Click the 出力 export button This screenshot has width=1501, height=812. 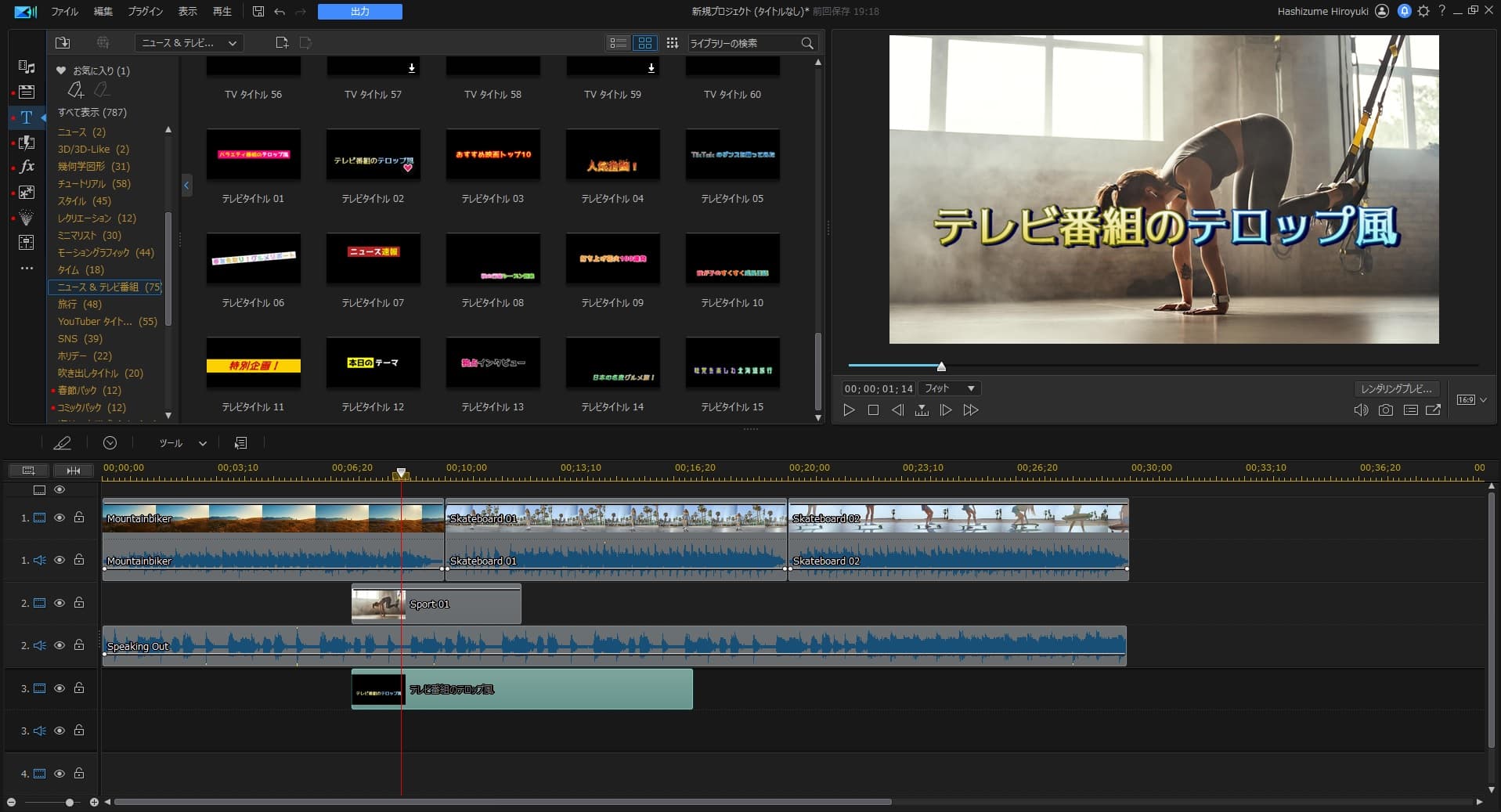click(x=359, y=12)
